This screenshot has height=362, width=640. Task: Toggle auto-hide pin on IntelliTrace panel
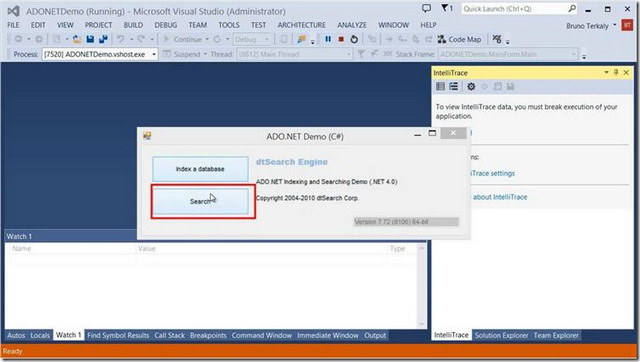[x=616, y=72]
